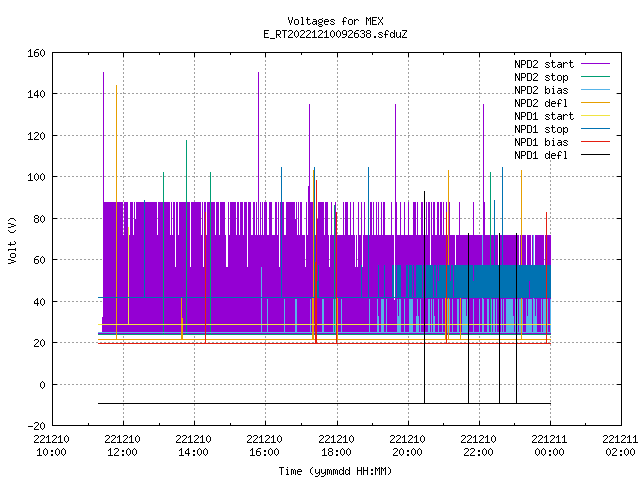Click the black NPD1 defl legend line
This screenshot has width=640, height=480.
point(595,155)
